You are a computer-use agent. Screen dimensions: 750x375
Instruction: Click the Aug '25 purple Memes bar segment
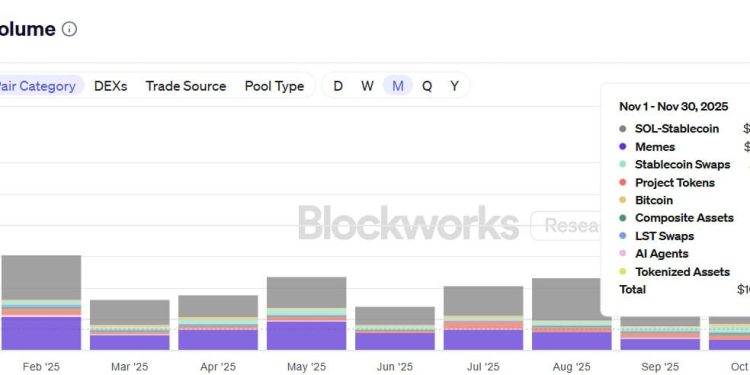572,341
